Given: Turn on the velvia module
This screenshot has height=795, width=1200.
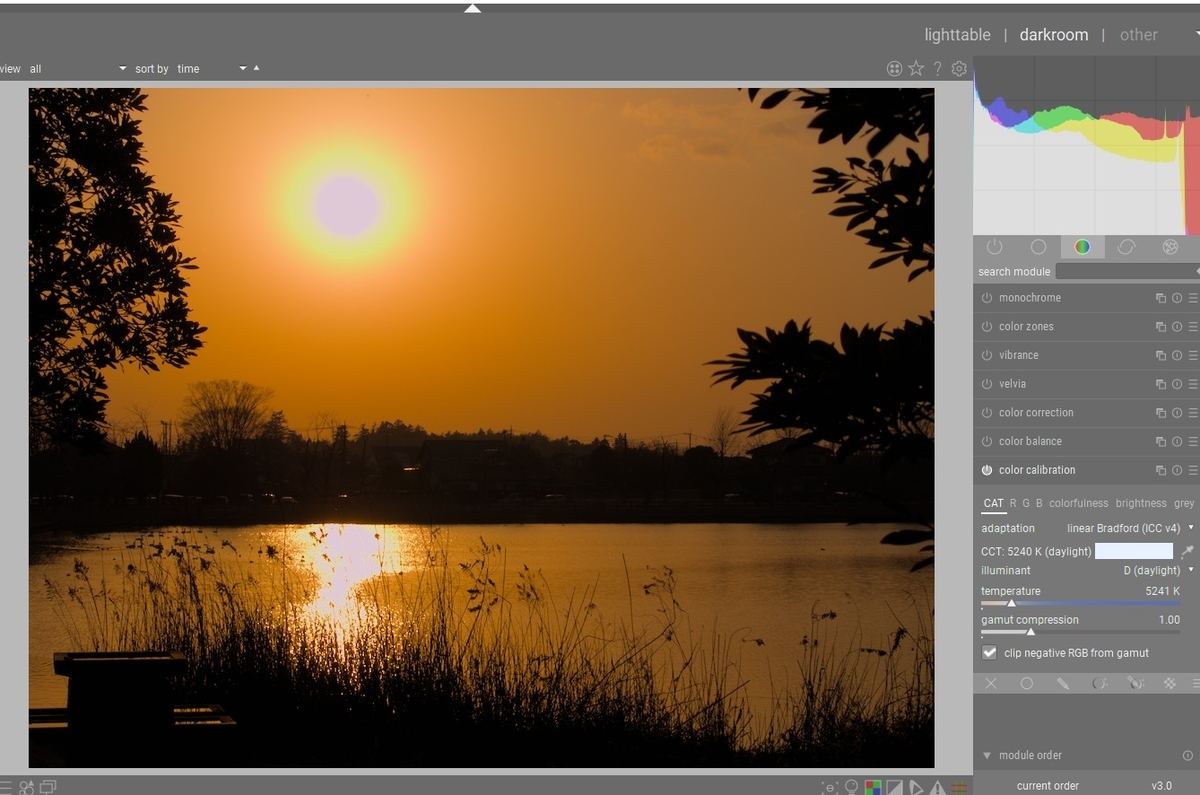Looking at the screenshot, I should [987, 384].
